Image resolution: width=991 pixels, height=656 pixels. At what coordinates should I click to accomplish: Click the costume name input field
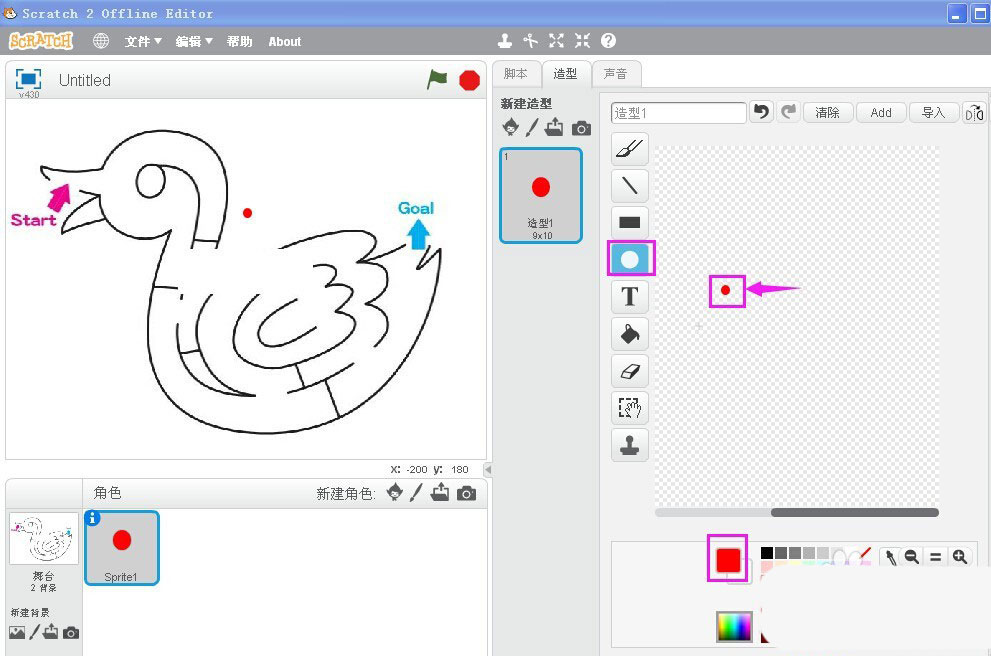click(x=679, y=113)
